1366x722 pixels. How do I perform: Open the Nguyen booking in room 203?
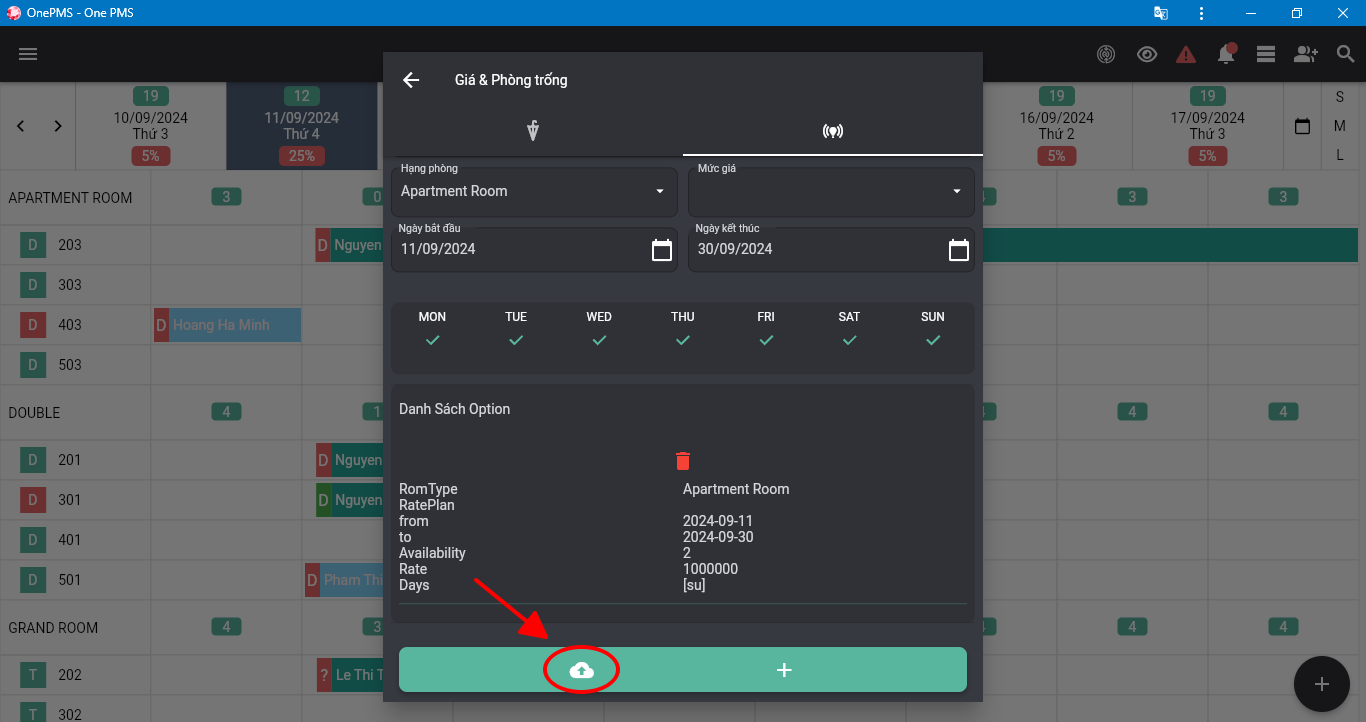[350, 245]
